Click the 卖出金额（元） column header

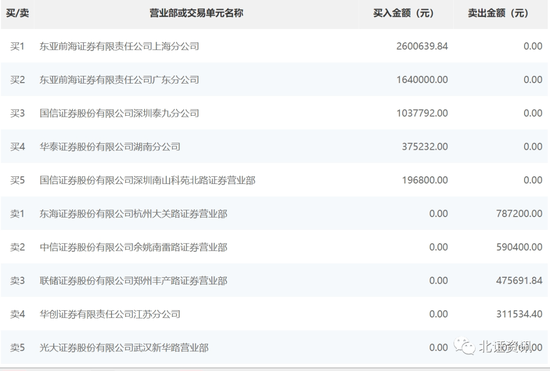click(498, 13)
